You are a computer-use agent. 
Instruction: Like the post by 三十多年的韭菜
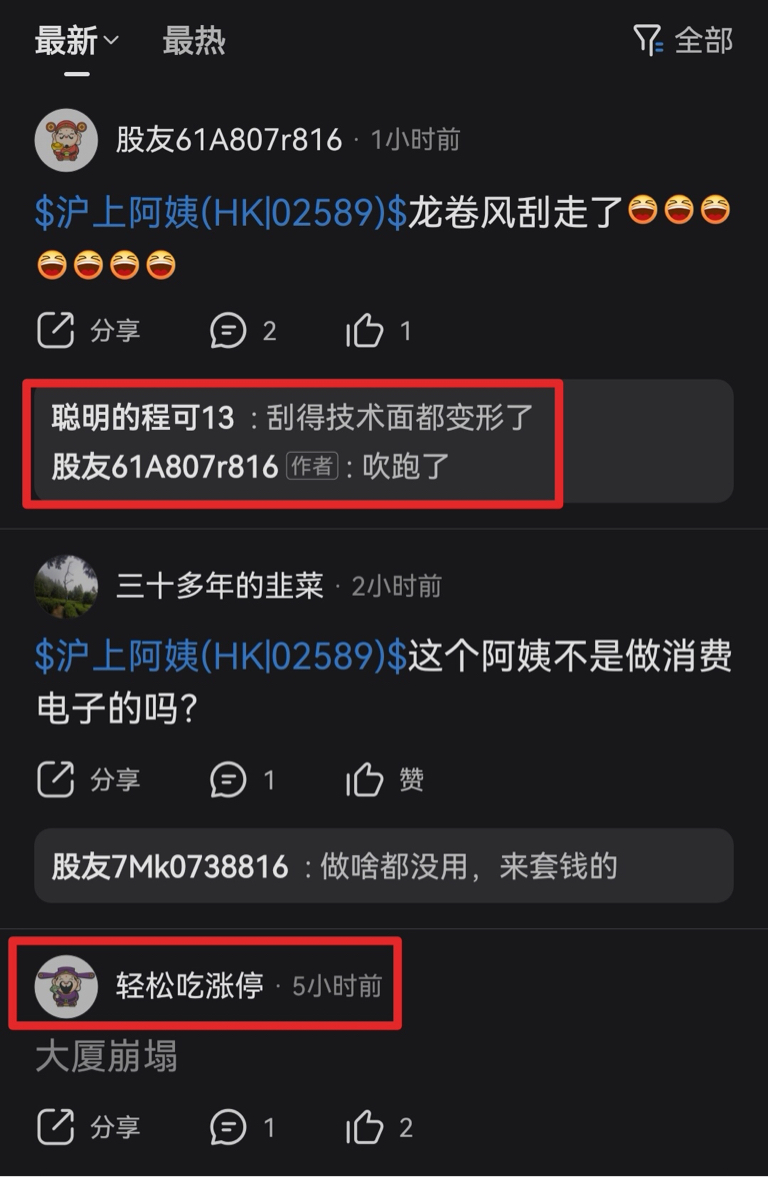(x=384, y=779)
